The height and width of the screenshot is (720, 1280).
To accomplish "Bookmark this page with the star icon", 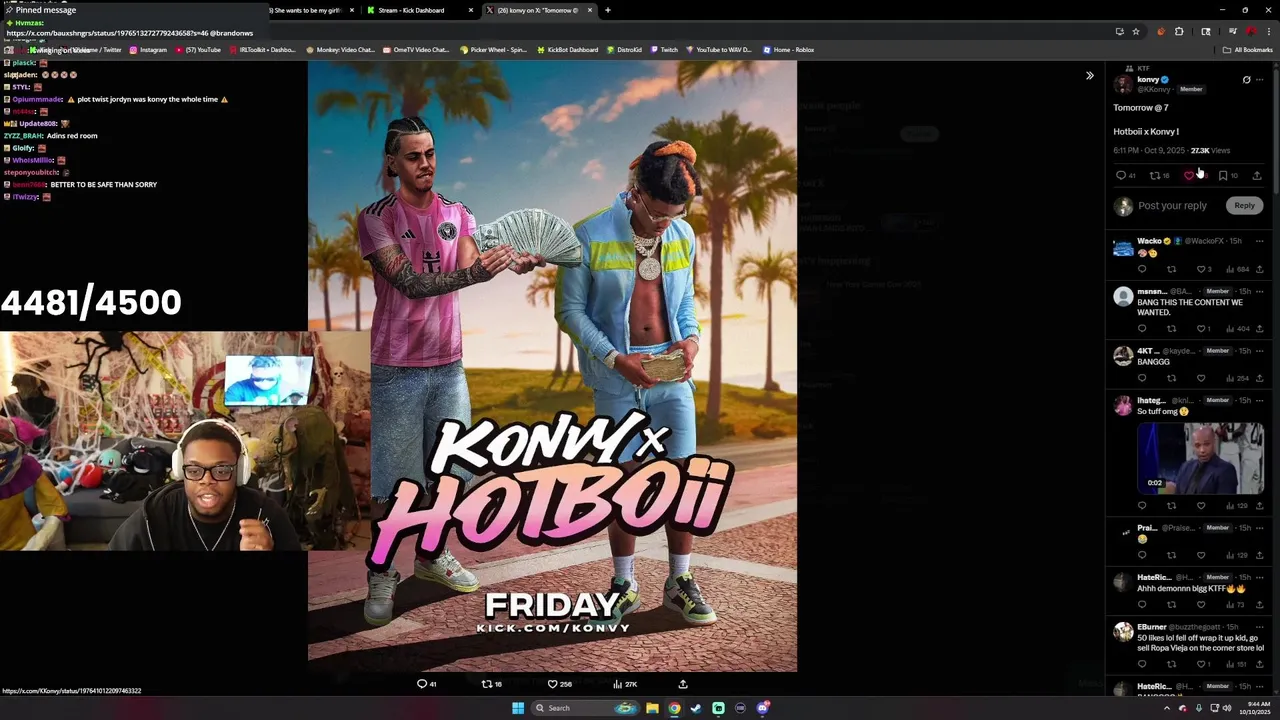I will [1136, 32].
